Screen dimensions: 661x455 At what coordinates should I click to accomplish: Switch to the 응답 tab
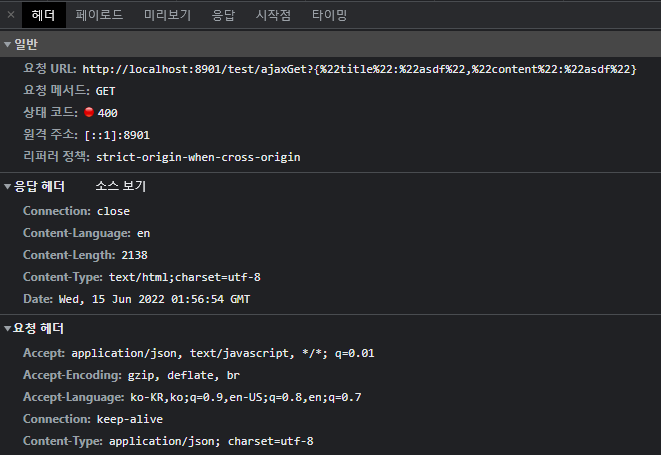(x=223, y=15)
